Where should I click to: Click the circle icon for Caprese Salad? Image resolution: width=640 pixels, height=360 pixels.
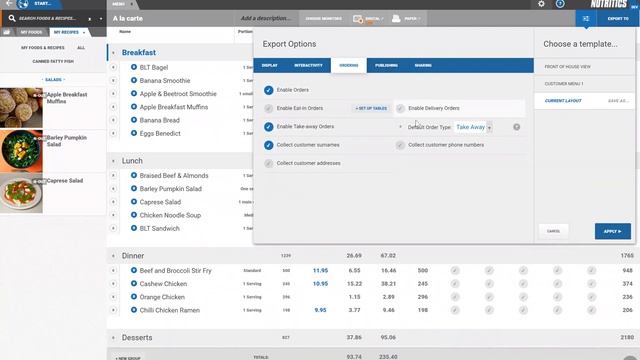click(x=133, y=202)
